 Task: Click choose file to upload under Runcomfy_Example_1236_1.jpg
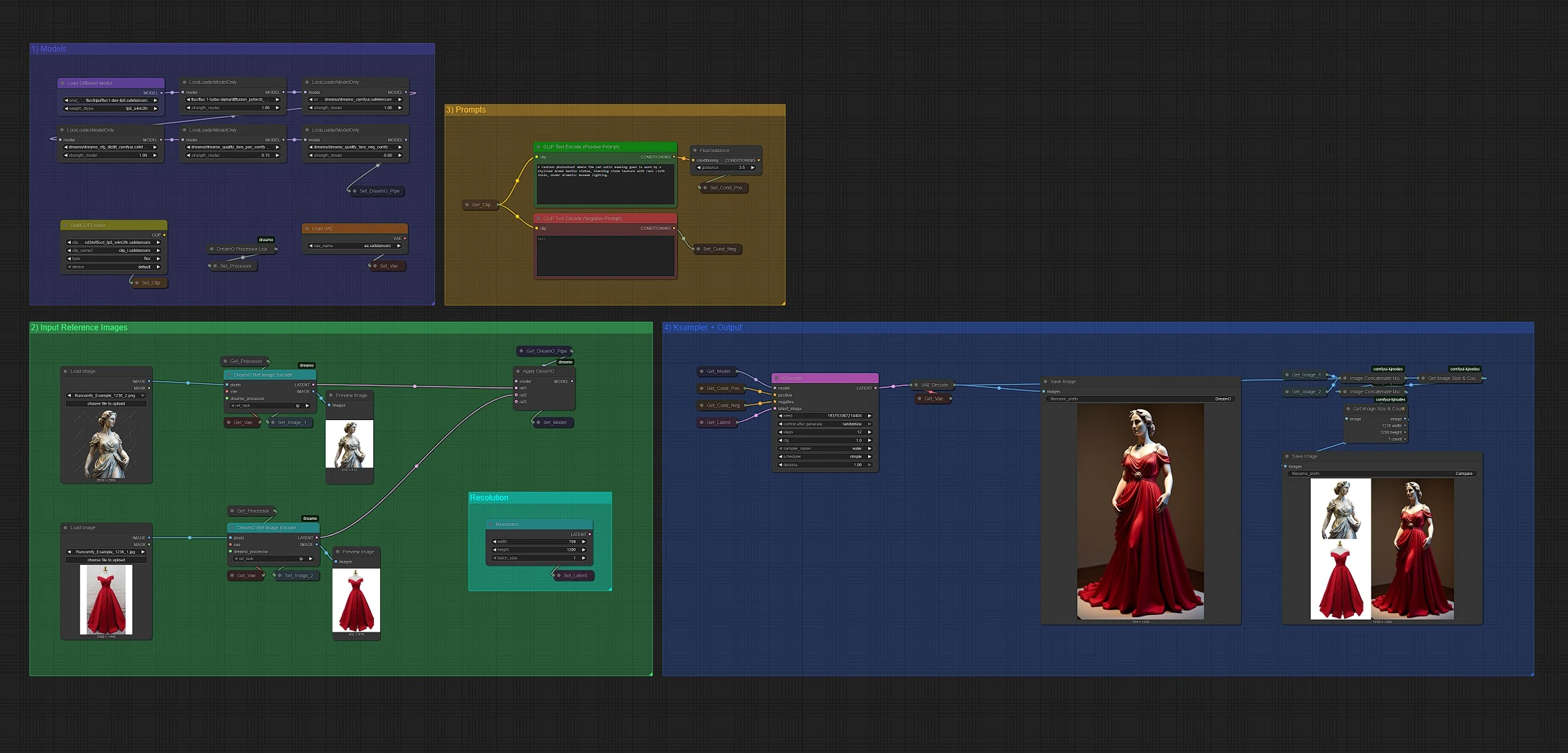click(106, 560)
